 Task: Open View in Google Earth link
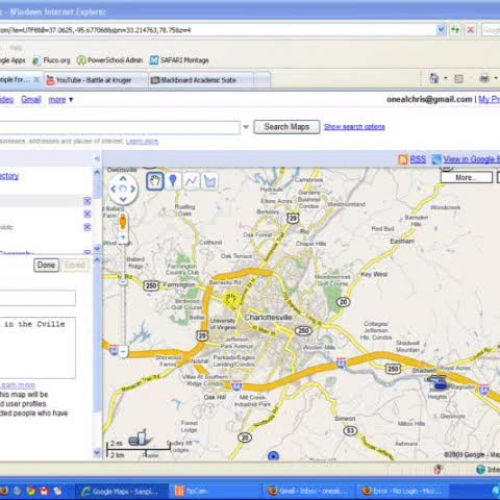471,159
